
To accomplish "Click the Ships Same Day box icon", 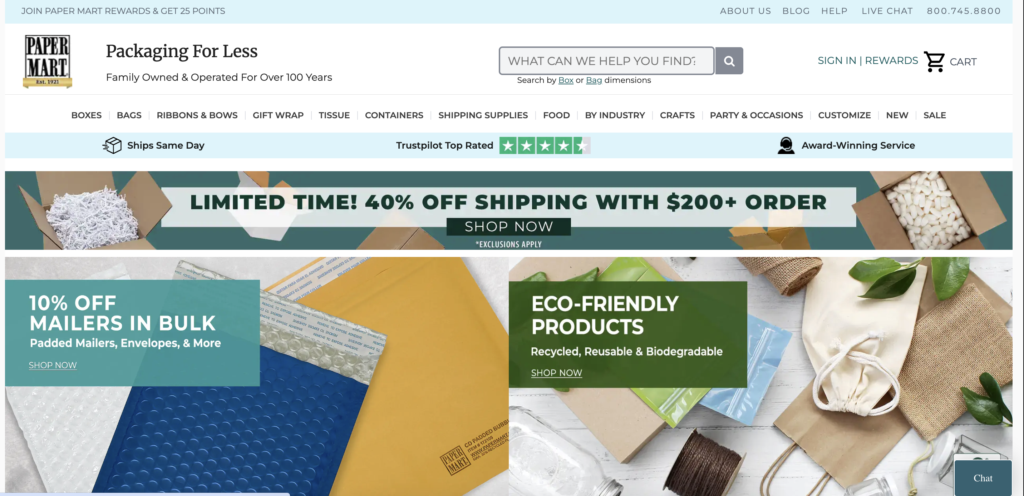I will [112, 146].
